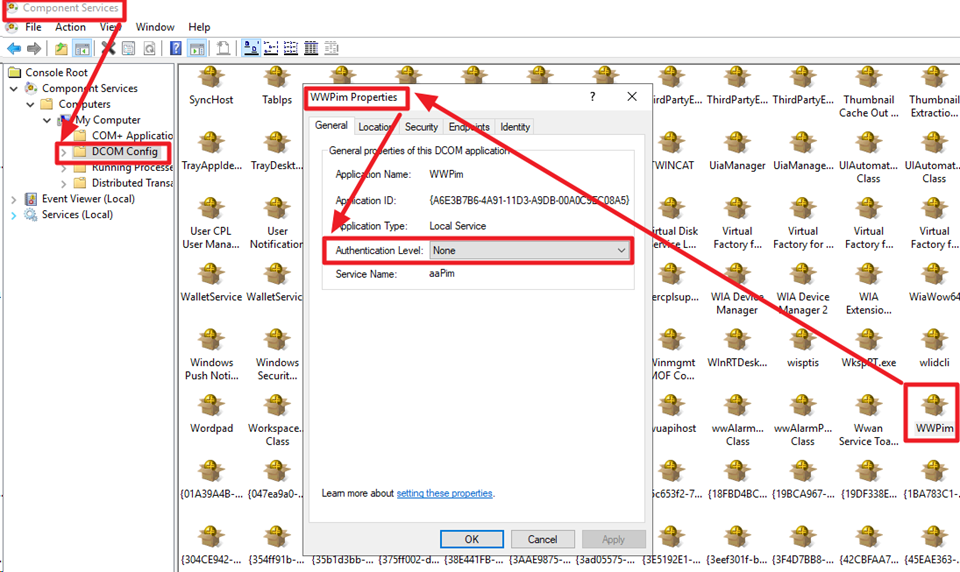Expand the Running Processes tree node
Viewport: 960px width, 572px height.
click(63, 167)
